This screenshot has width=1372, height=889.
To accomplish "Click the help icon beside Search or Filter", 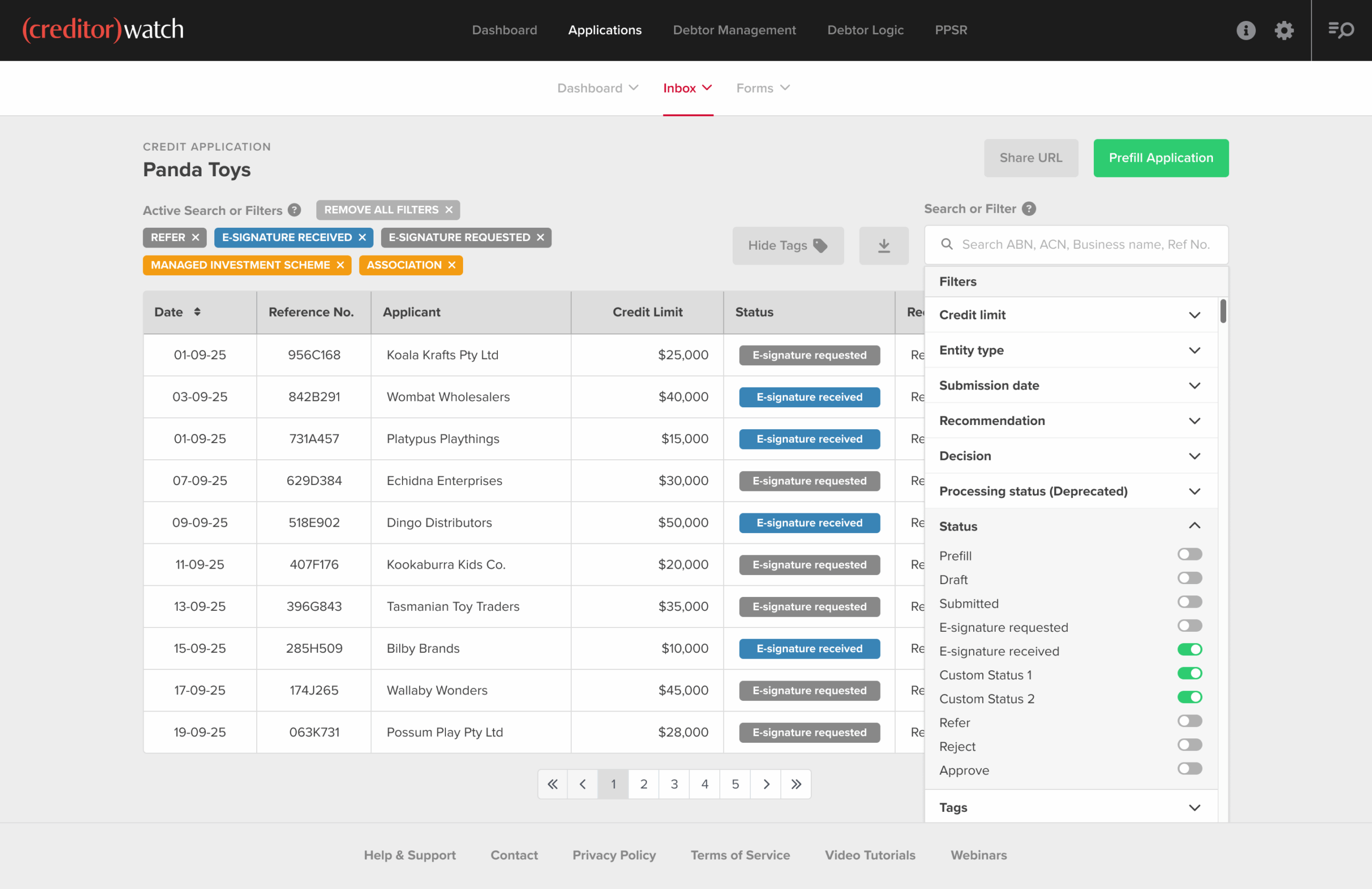I will click(x=1030, y=208).
